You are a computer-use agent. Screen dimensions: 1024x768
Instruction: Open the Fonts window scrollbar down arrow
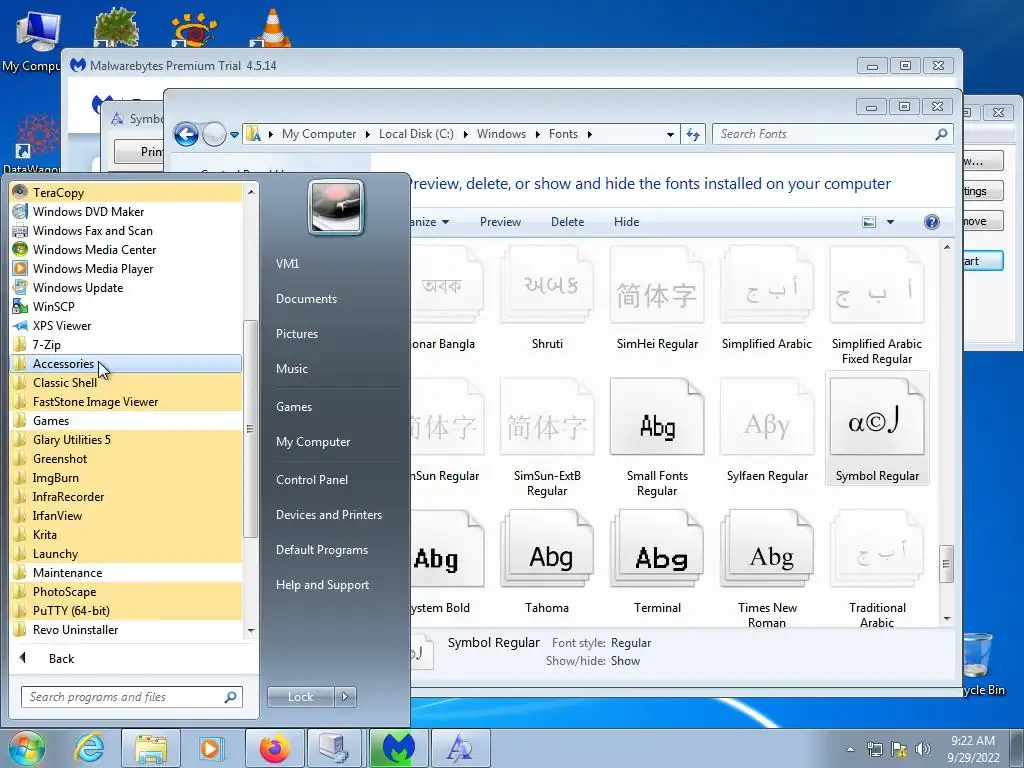[947, 618]
